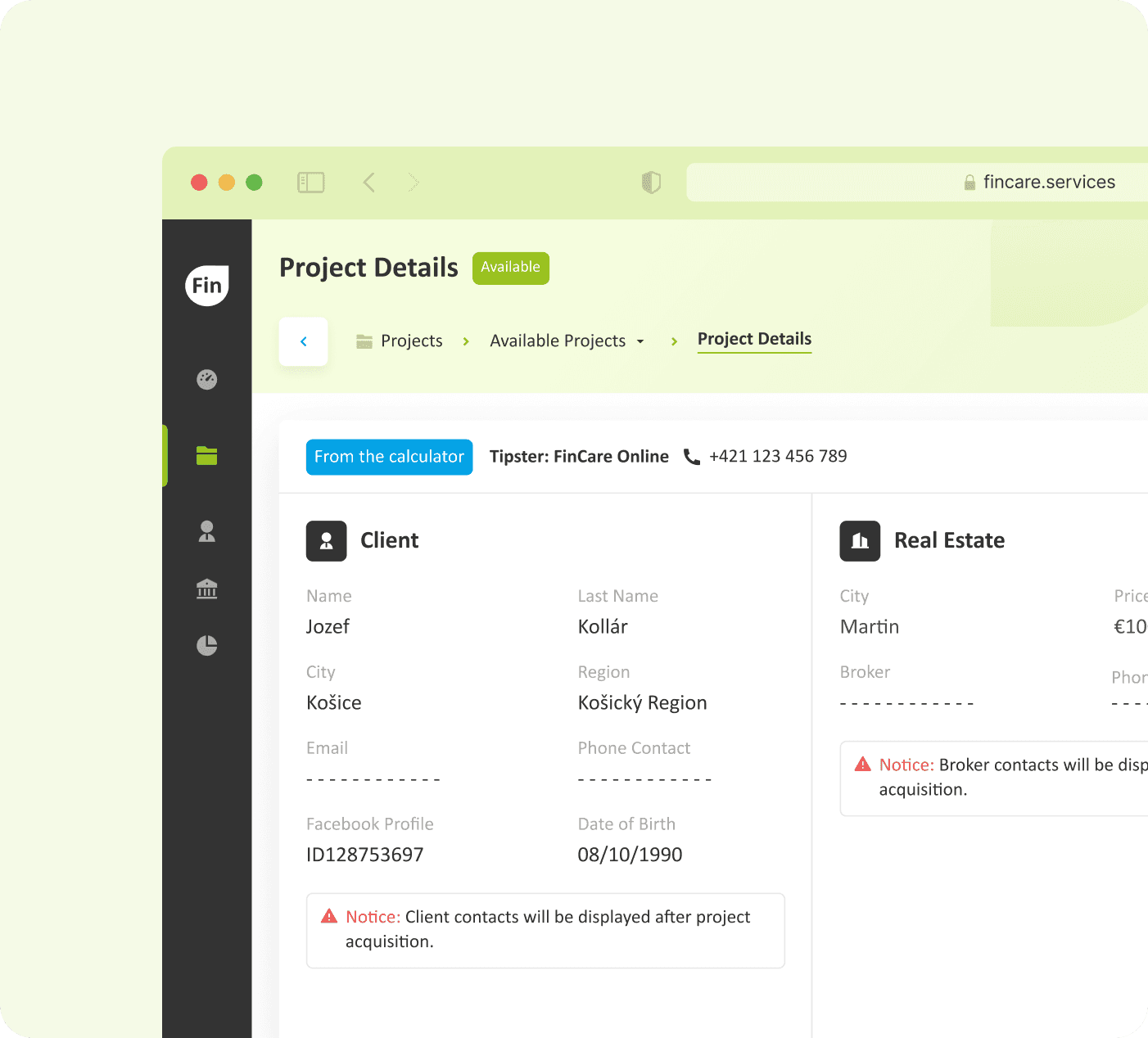Click the lock icon in address bar
1148x1038 pixels.
pos(969,183)
